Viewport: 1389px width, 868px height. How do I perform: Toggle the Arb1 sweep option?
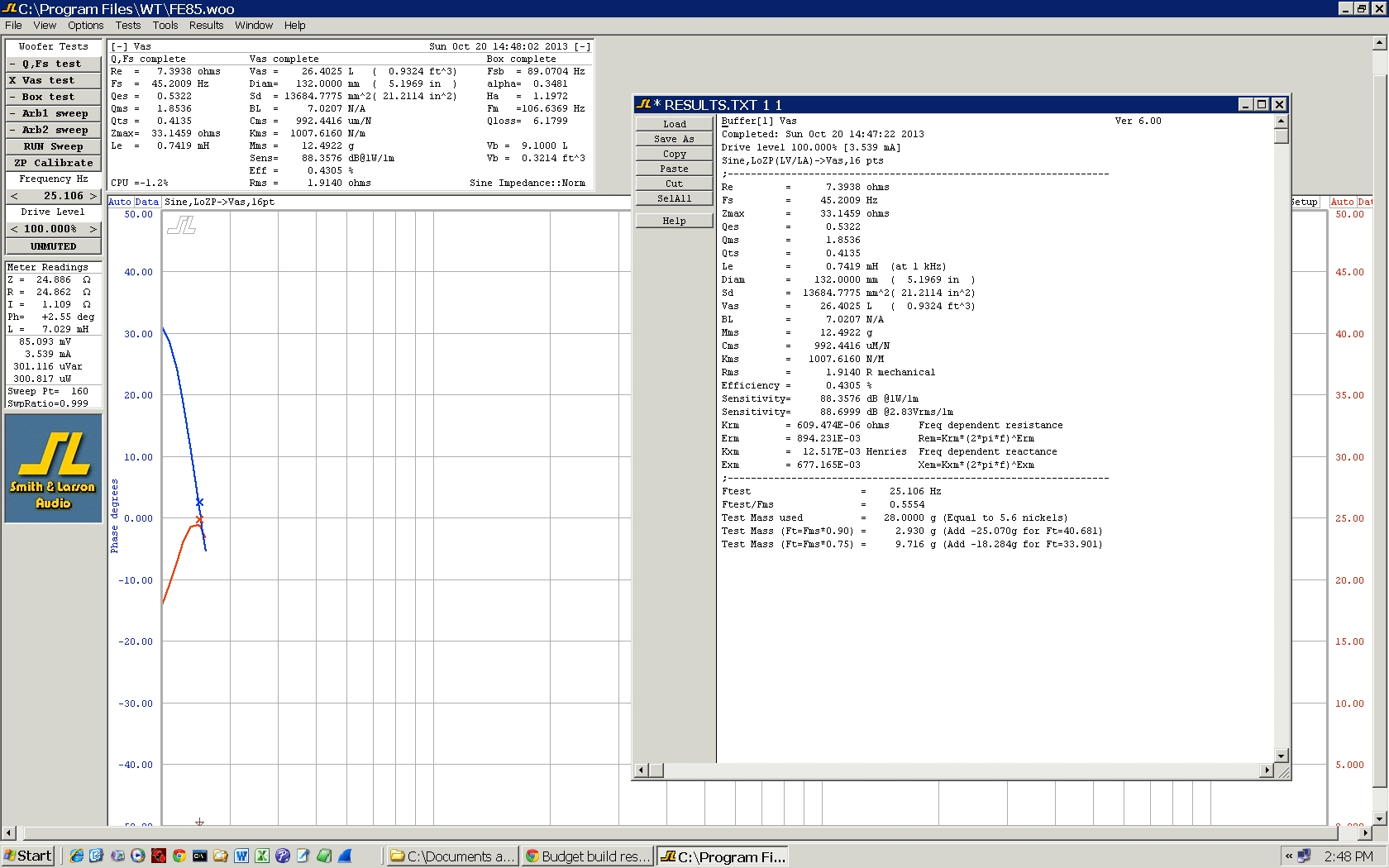(x=54, y=113)
